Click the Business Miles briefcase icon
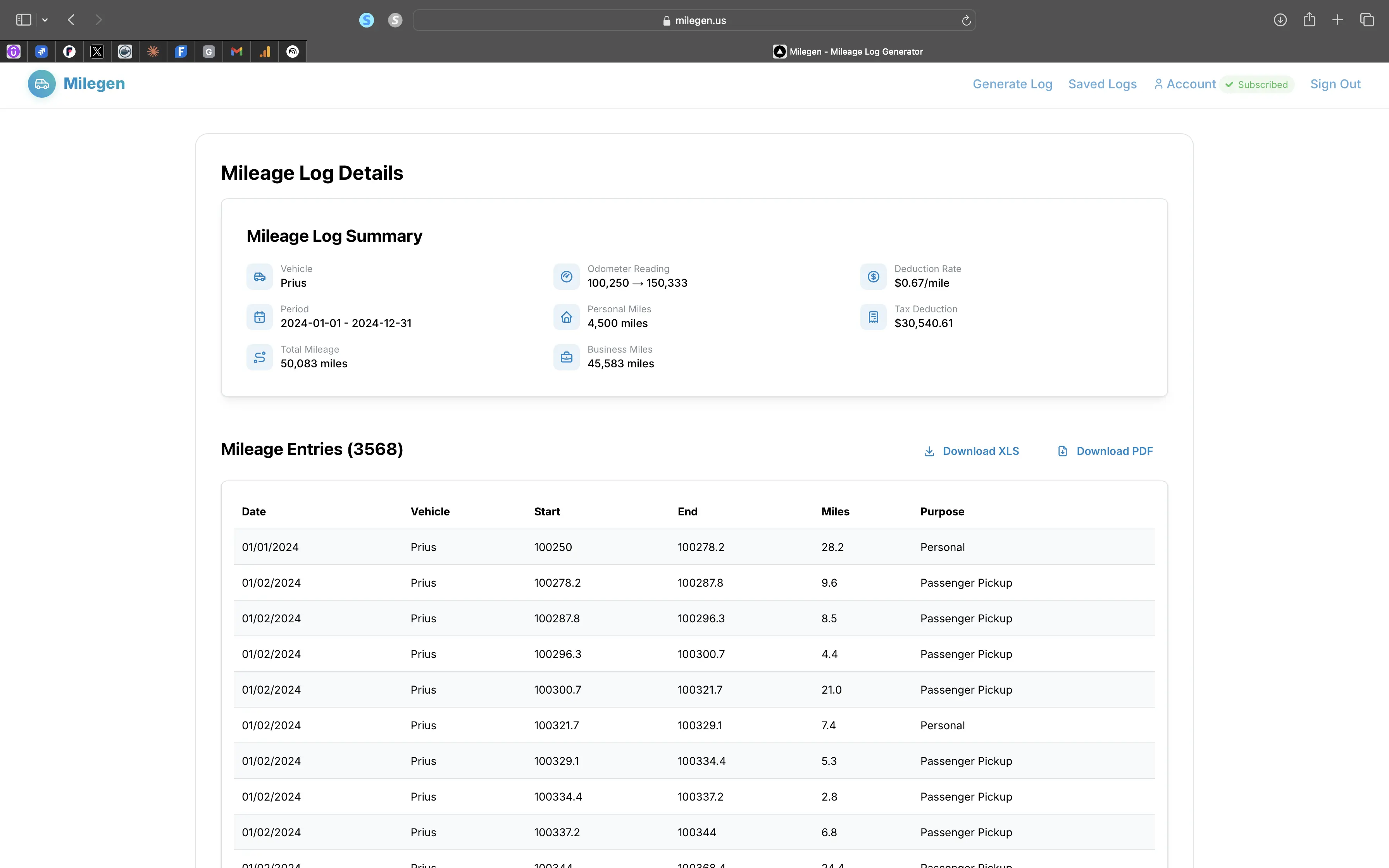1389x868 pixels. [567, 357]
